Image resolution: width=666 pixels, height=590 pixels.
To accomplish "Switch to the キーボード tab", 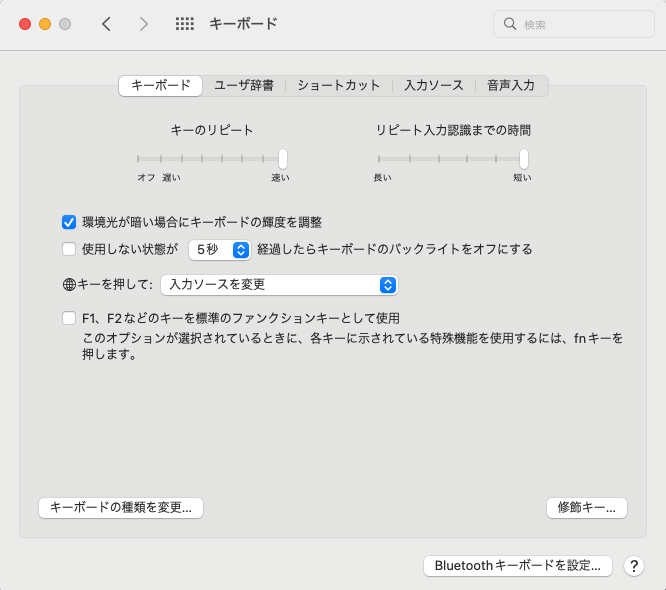I will tap(161, 85).
